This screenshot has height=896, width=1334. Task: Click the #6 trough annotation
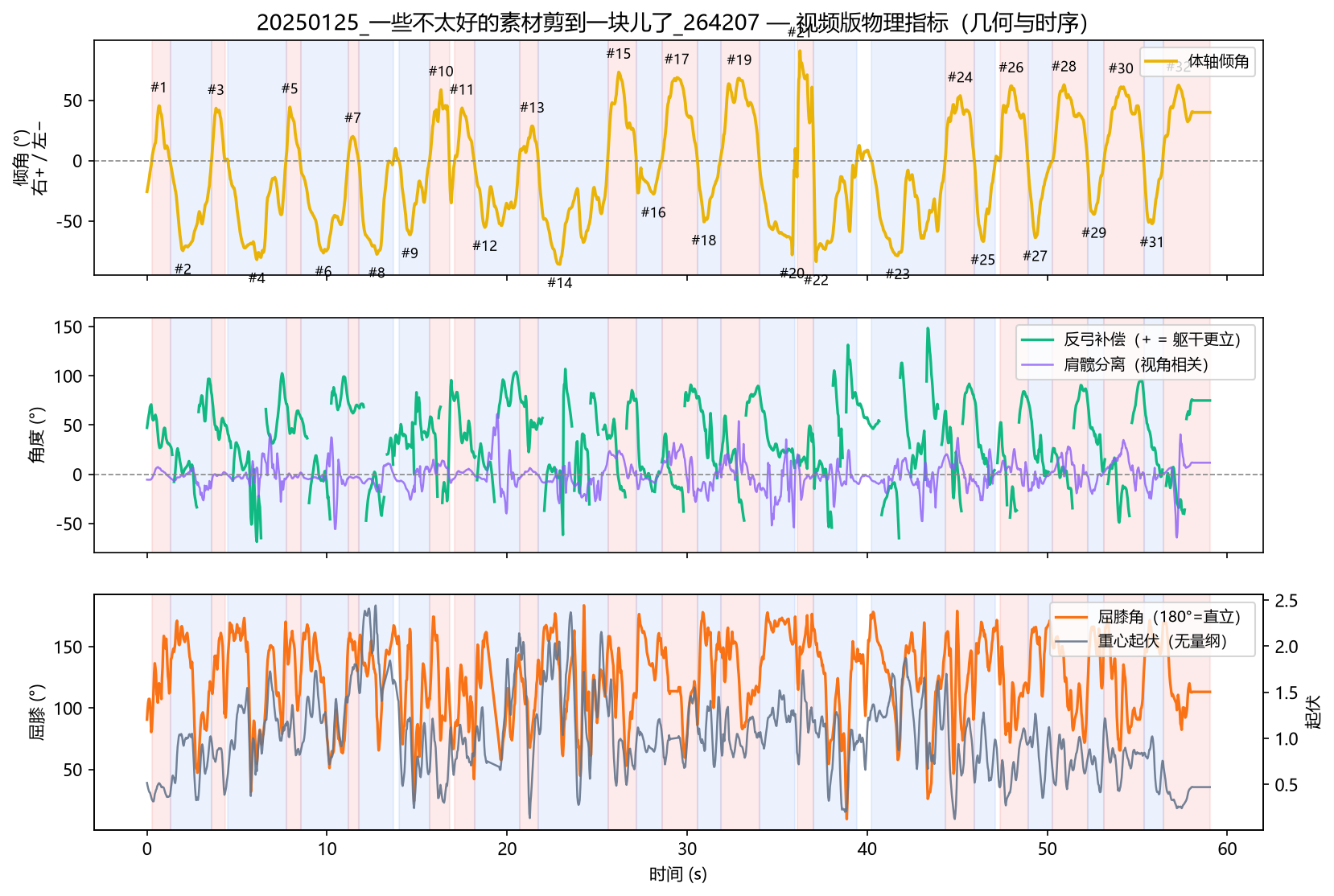323,271
